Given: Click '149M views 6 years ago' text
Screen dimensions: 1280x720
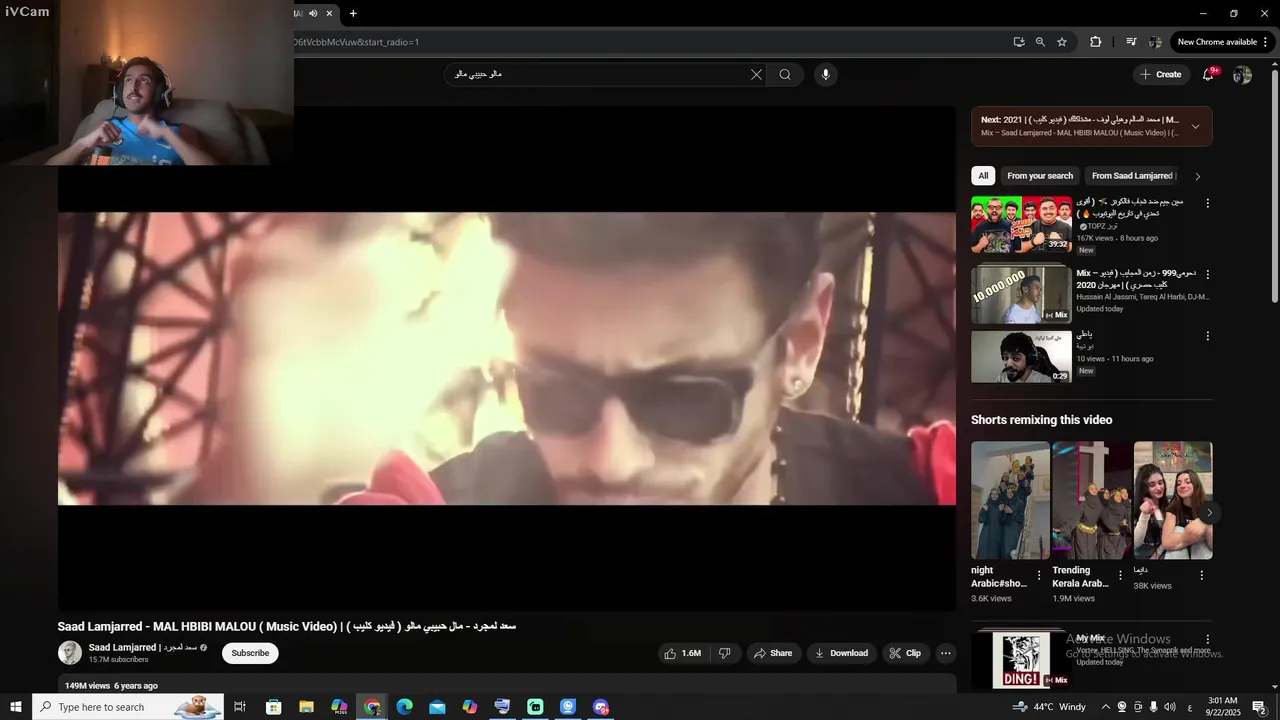Looking at the screenshot, I should tap(111, 686).
